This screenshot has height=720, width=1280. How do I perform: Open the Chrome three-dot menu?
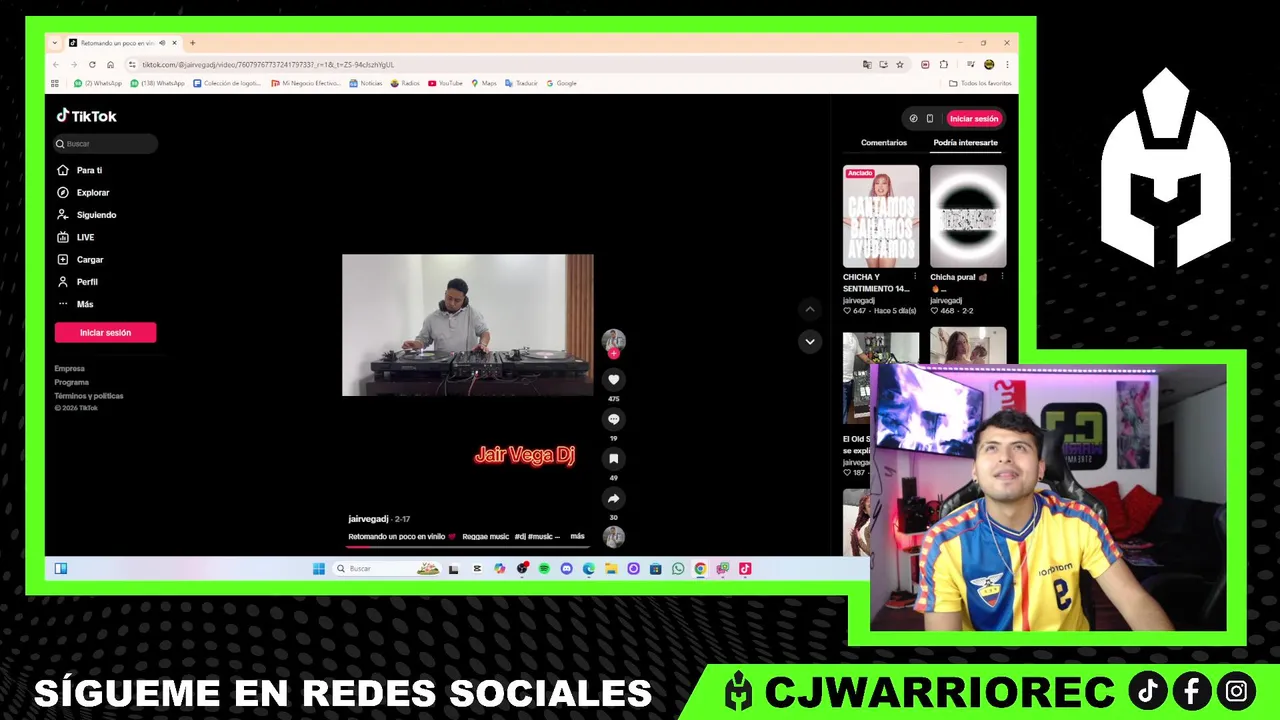pyautogui.click(x=1007, y=64)
